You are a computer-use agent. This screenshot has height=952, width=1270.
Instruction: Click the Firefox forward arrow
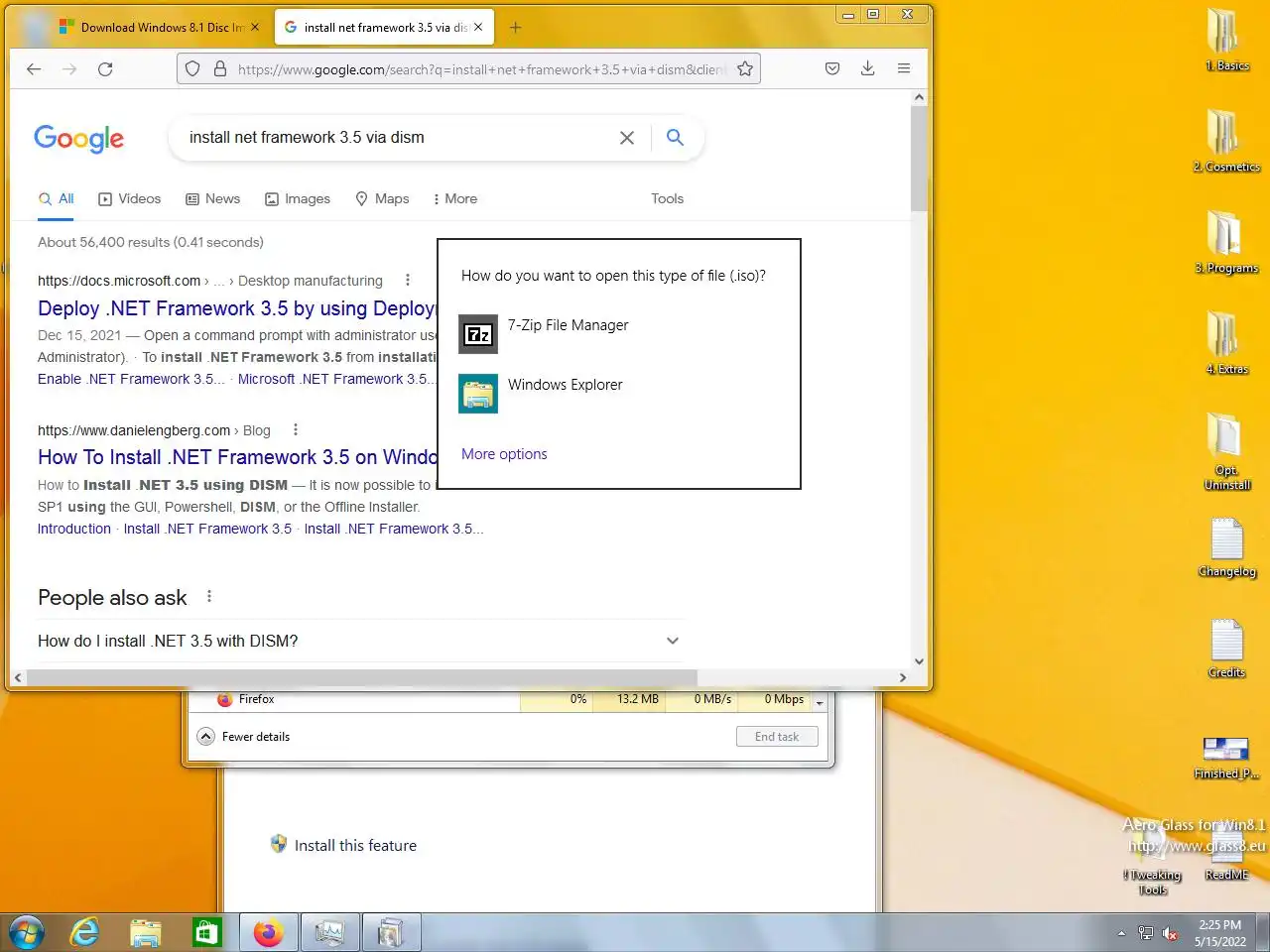[x=69, y=68]
